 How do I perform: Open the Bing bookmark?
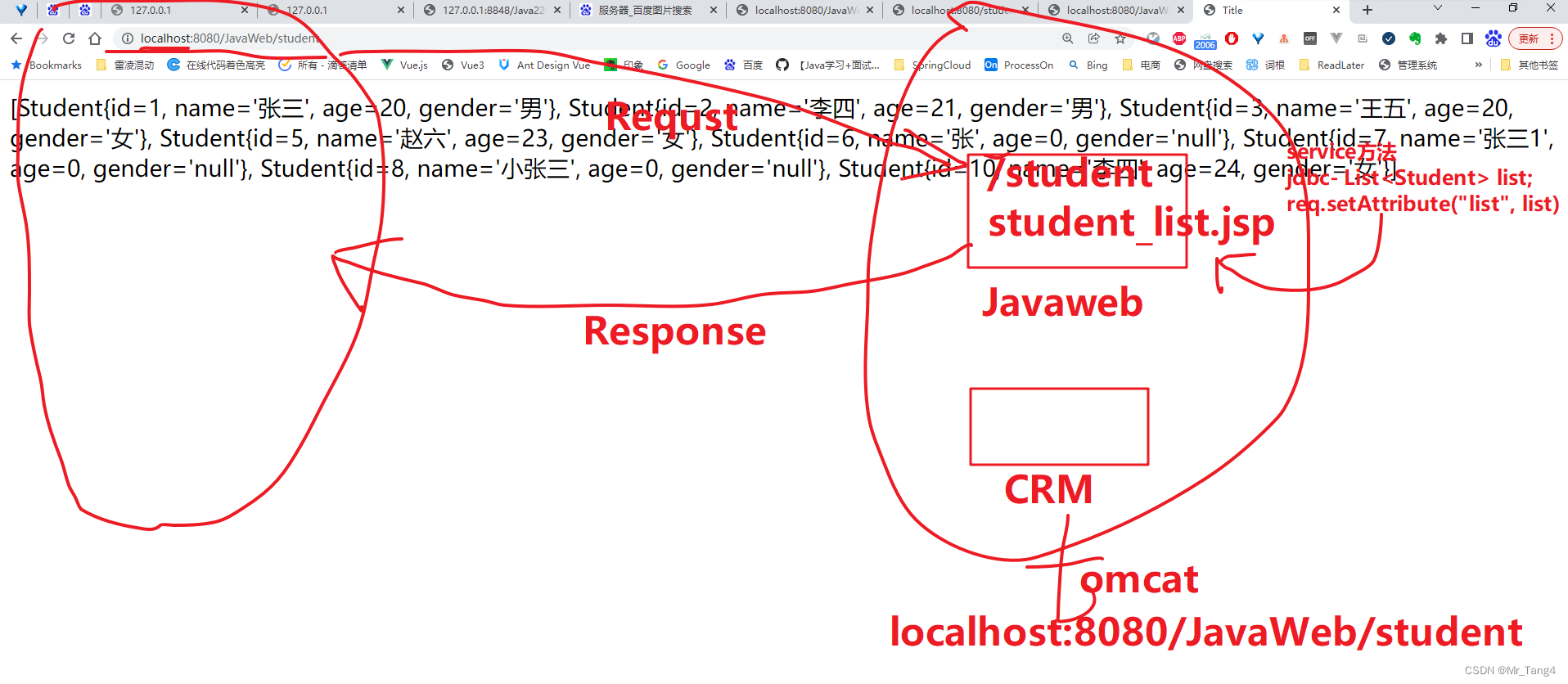tap(1088, 65)
